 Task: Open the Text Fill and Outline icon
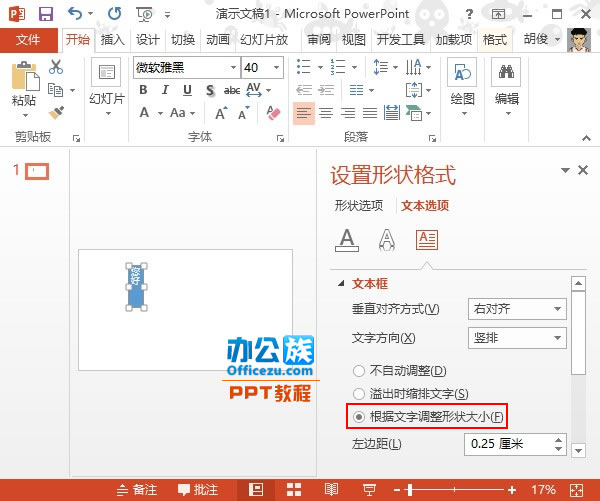(x=346, y=239)
